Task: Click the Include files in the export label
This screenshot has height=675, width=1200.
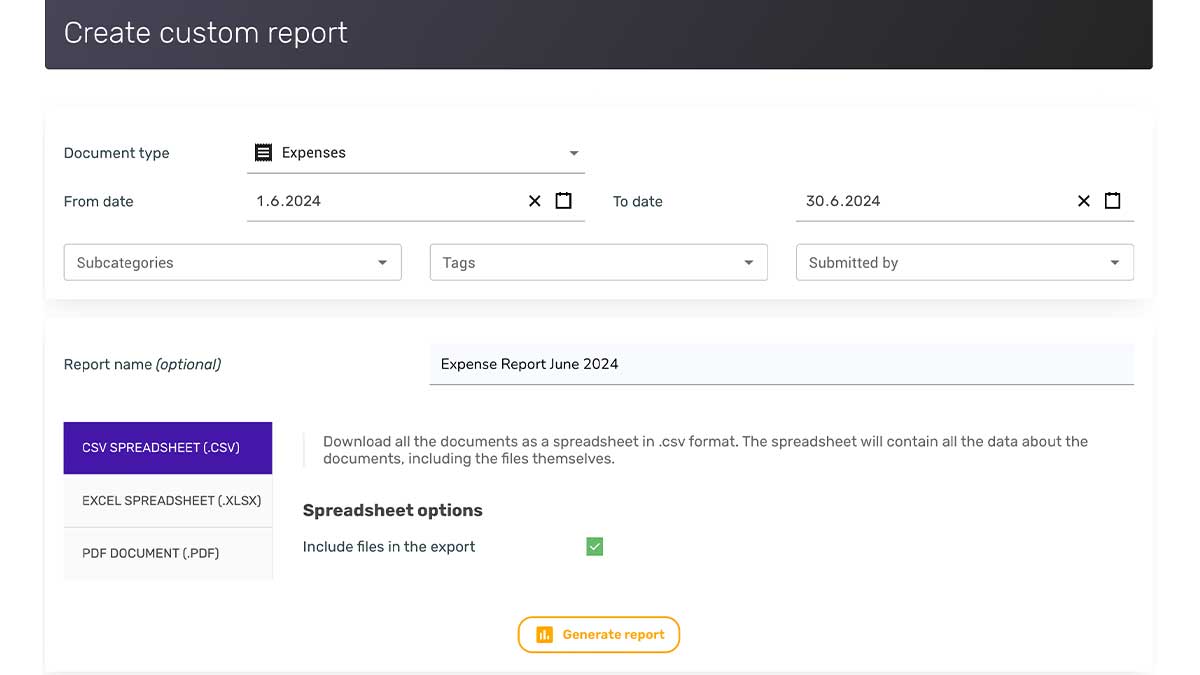Action: (x=389, y=547)
